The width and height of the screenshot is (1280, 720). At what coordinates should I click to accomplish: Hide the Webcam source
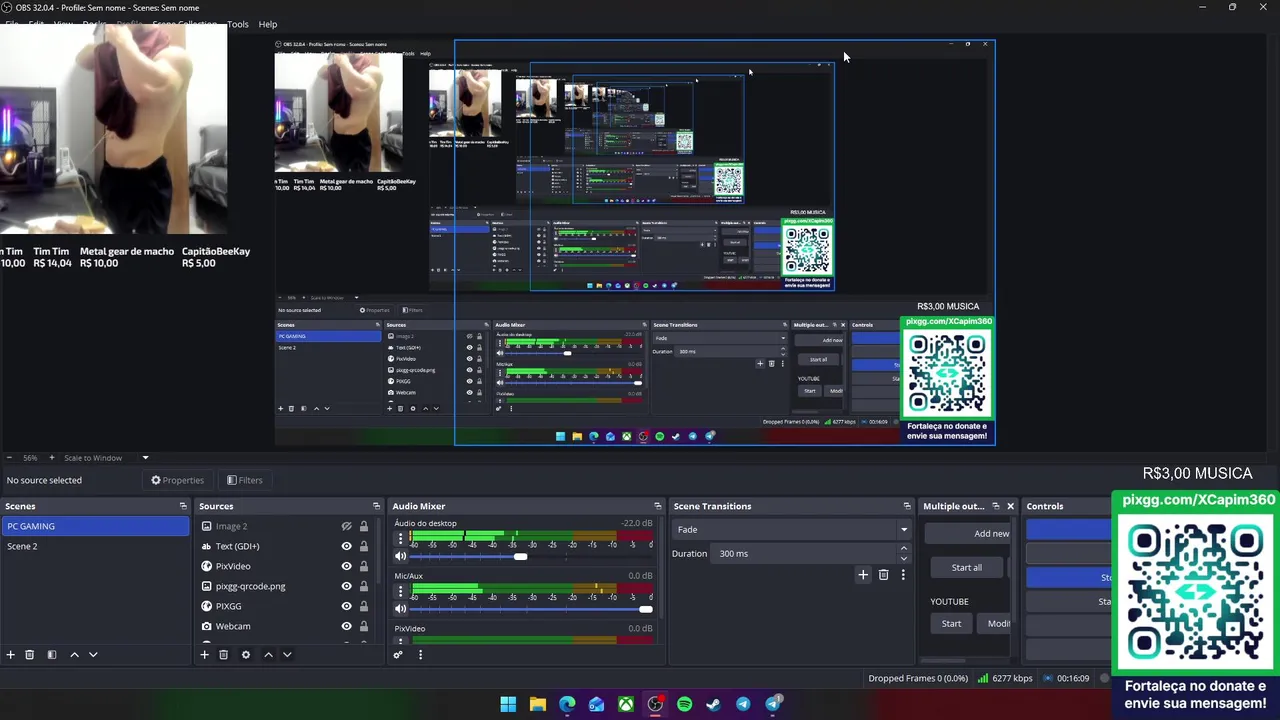(x=346, y=626)
